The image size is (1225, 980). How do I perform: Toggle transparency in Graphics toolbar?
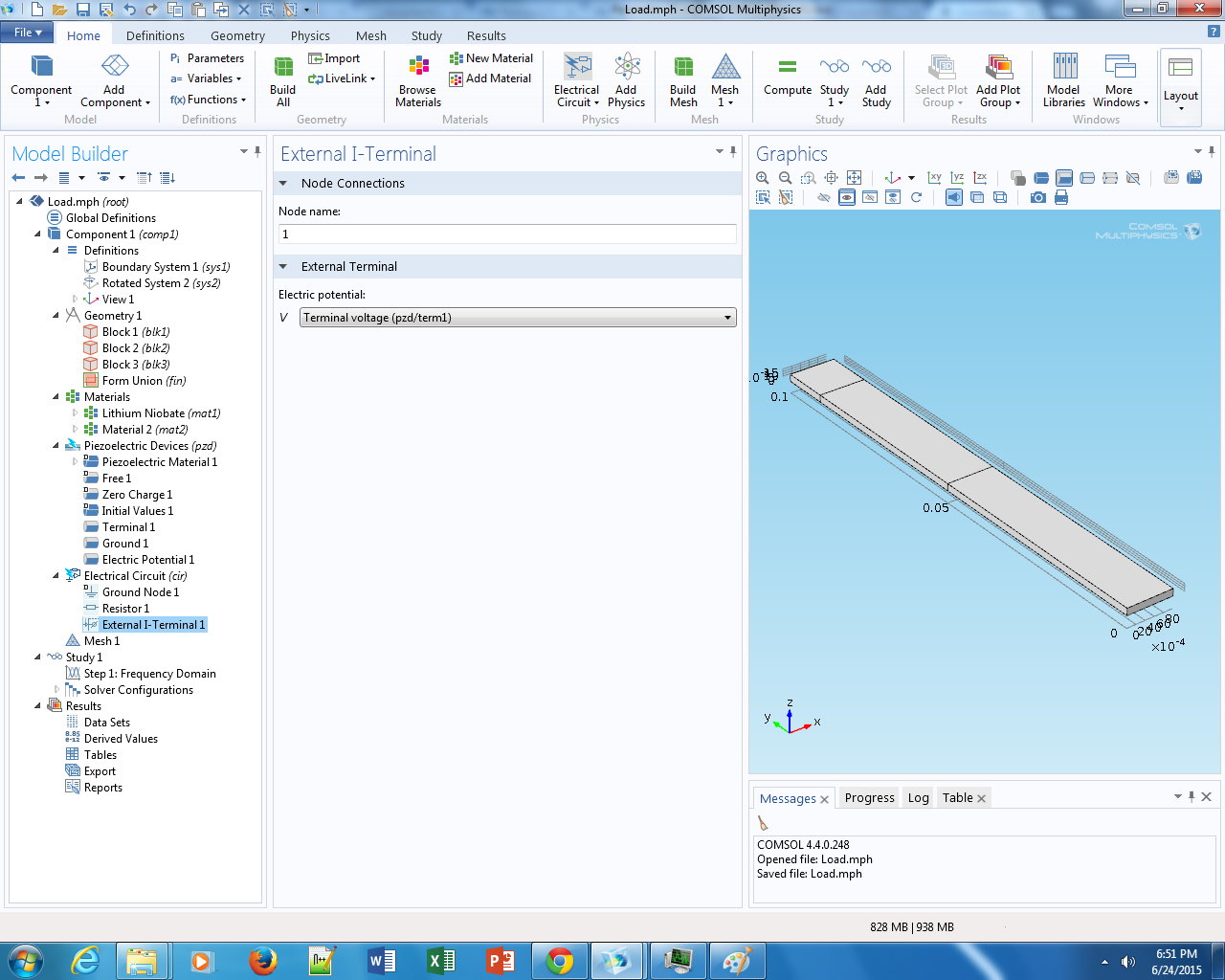pos(977,197)
